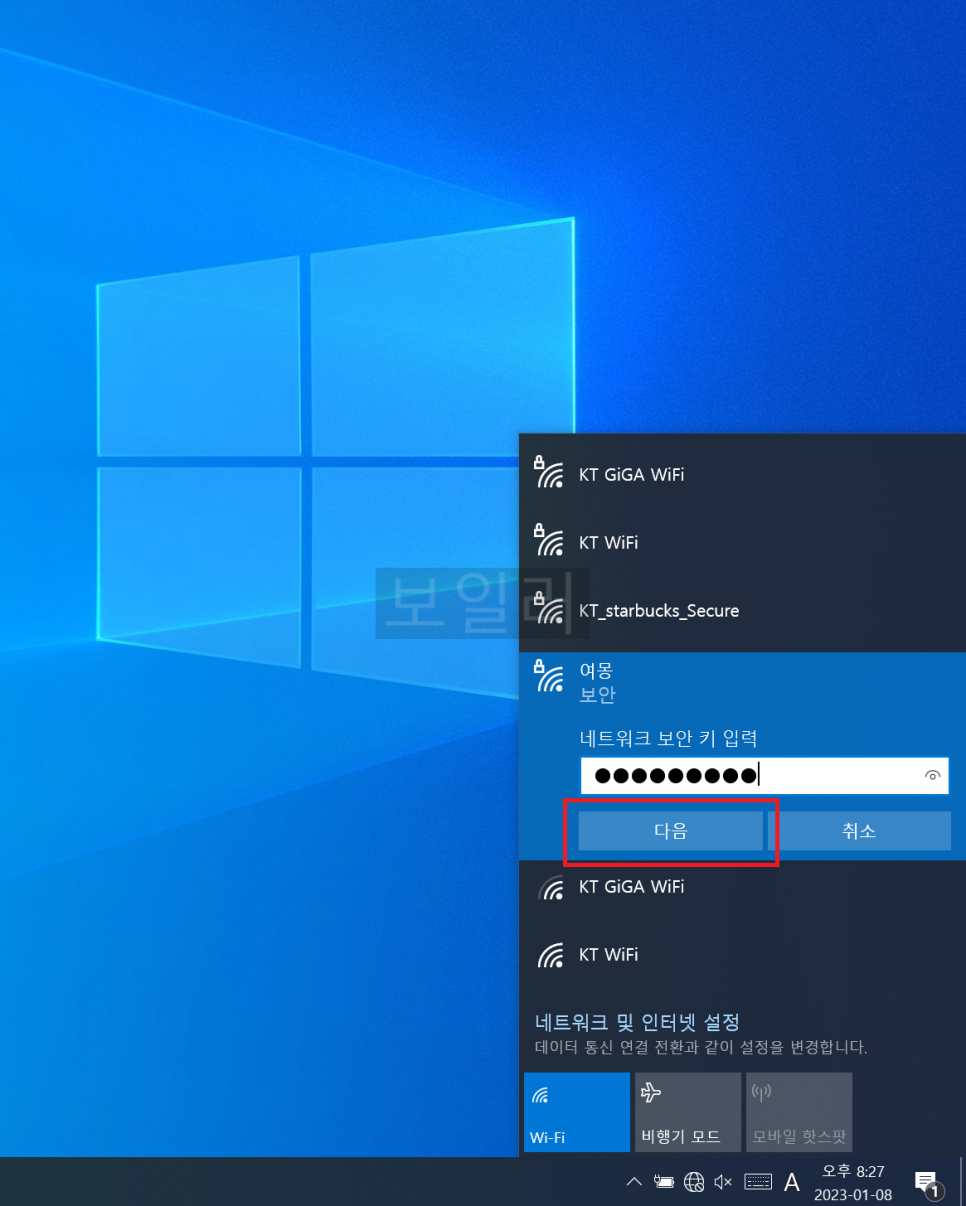
Task: Click the open KT WiFi signal icon
Action: click(550, 955)
